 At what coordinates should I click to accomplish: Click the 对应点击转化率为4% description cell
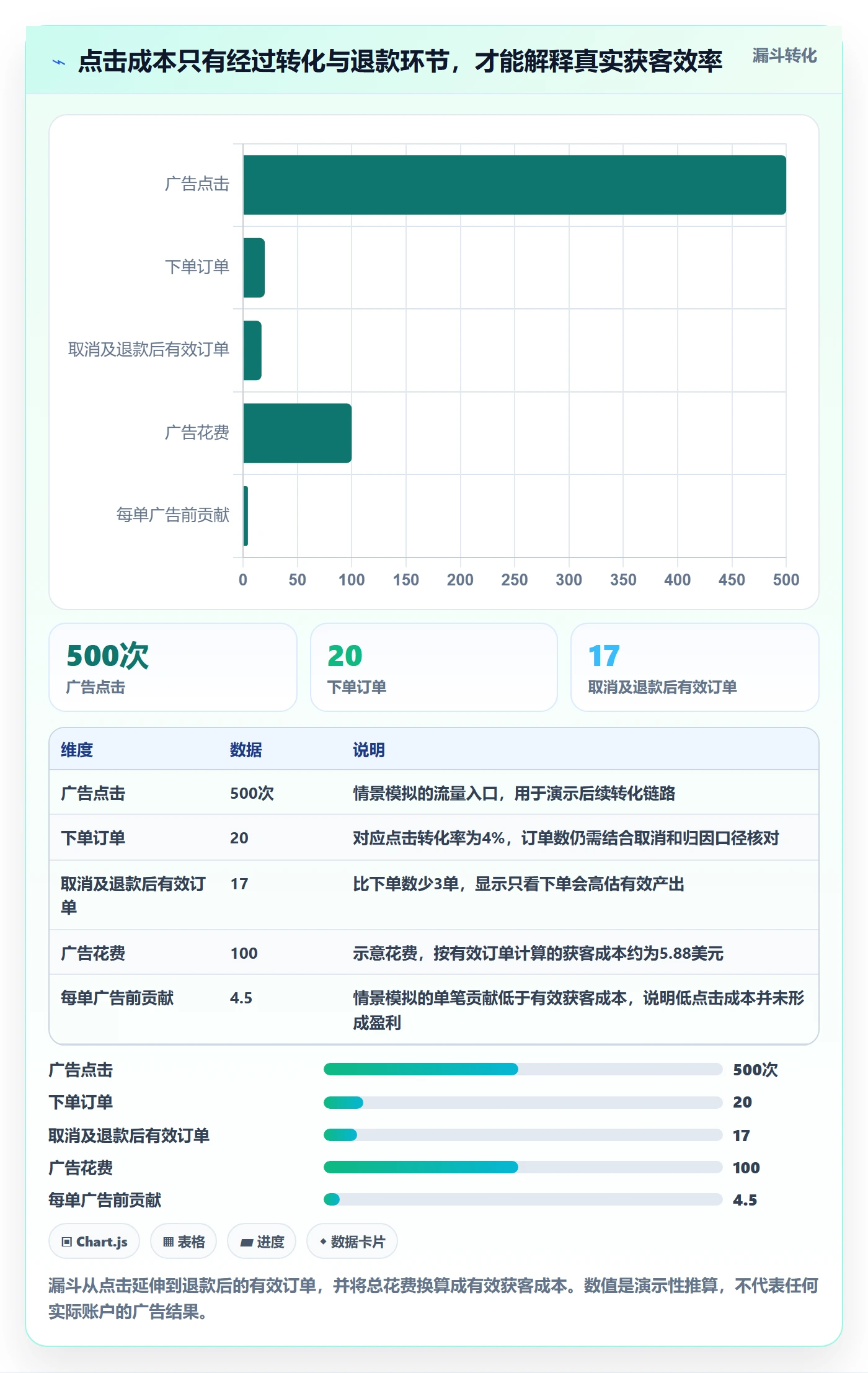pos(566,838)
